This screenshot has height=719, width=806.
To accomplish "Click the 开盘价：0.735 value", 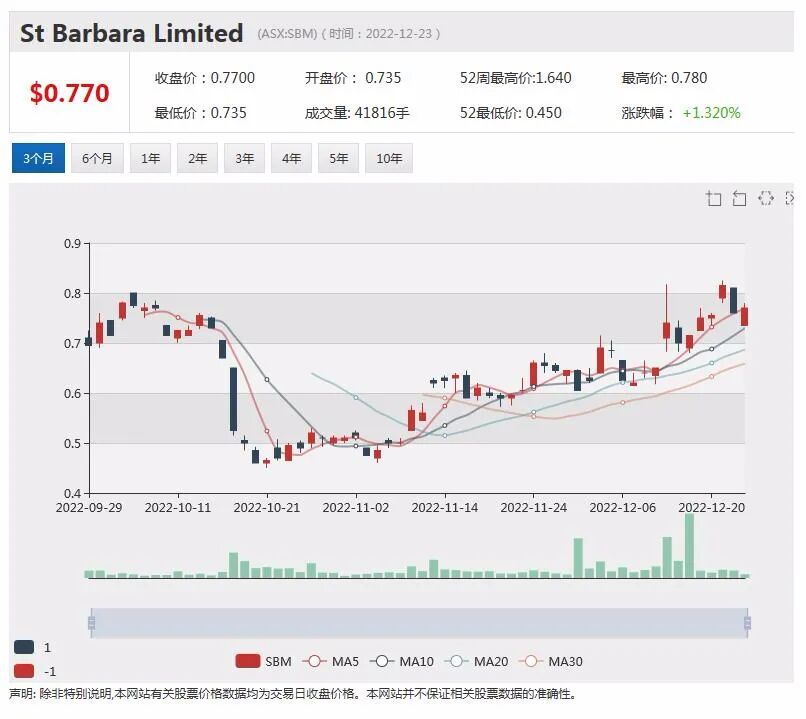I will pos(353,78).
